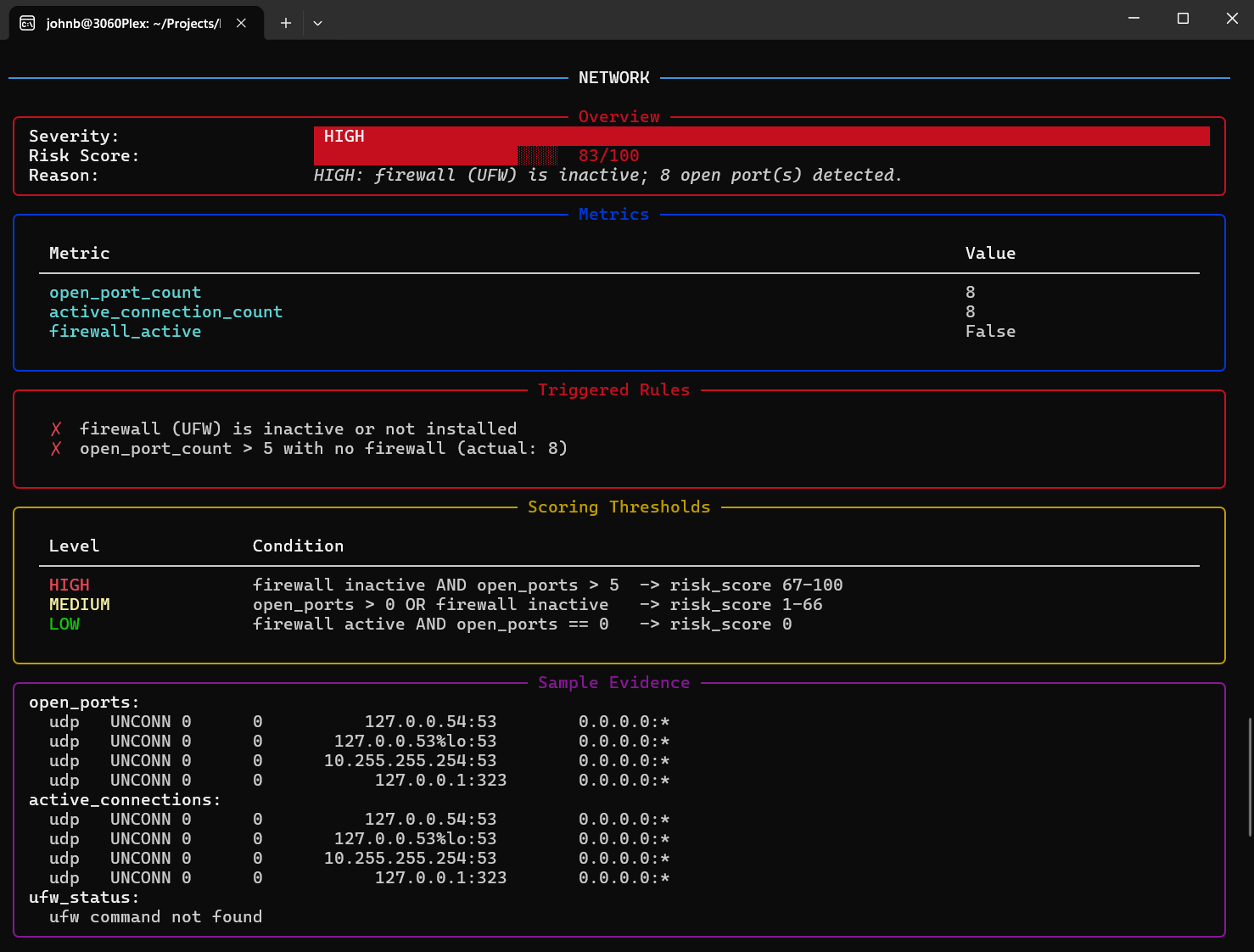Viewport: 1254px width, 952px height.
Task: Click the 83/100 risk score value
Action: (608, 156)
